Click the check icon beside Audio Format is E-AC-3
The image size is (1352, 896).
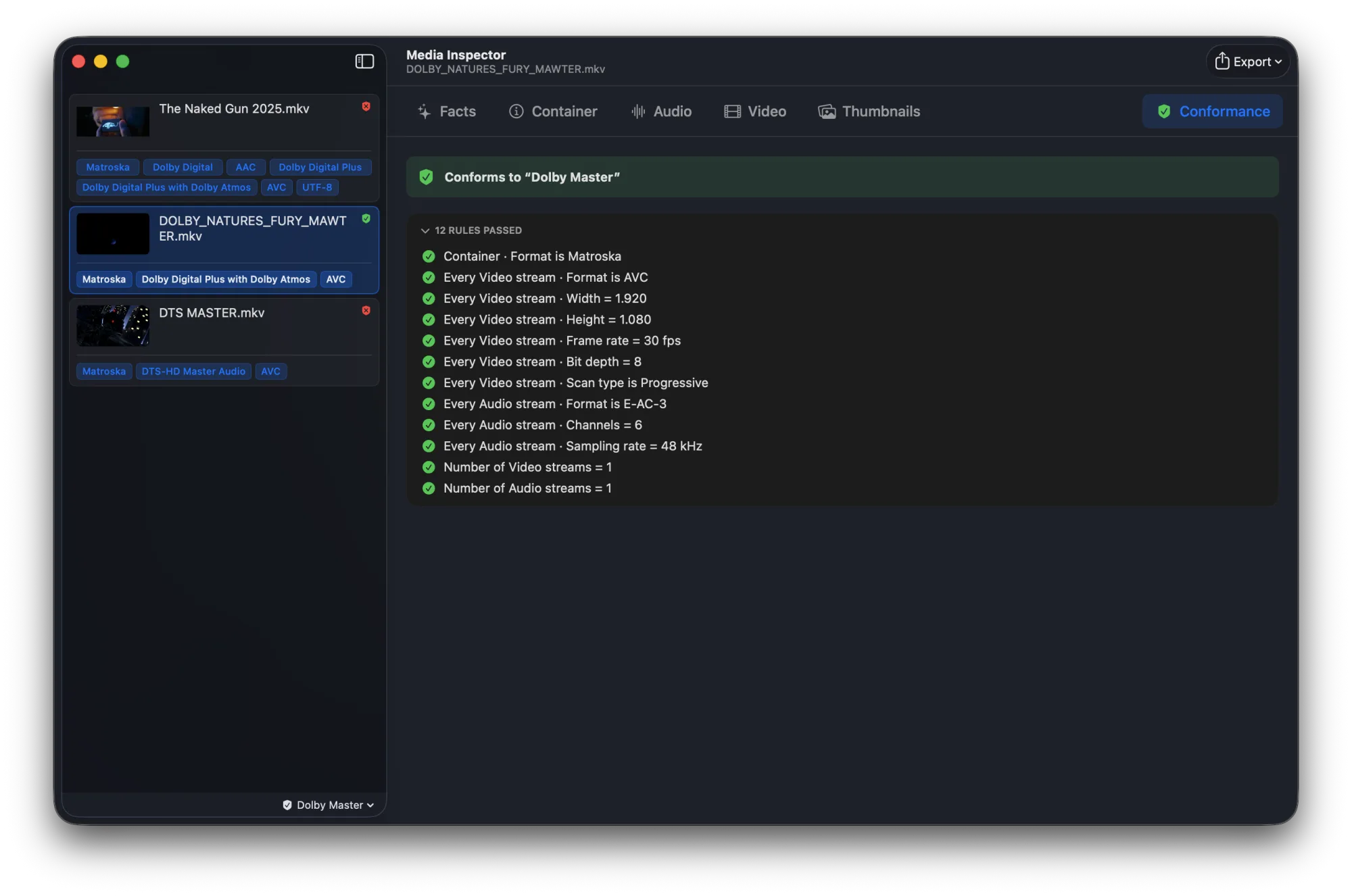[x=429, y=403]
